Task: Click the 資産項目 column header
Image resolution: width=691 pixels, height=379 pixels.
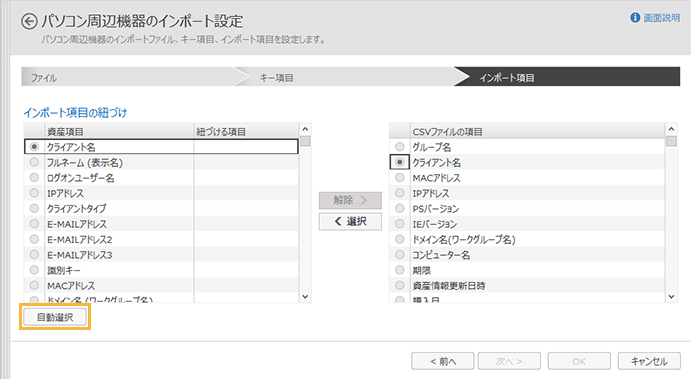Action: [x=119, y=131]
